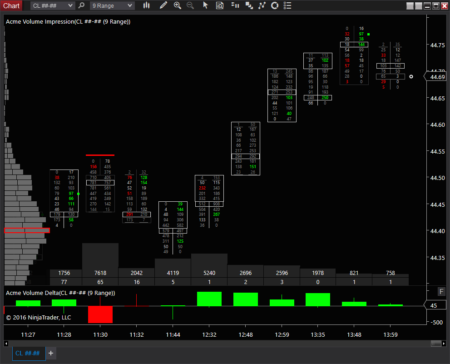Open the bar type chart style icon

tap(146, 5)
